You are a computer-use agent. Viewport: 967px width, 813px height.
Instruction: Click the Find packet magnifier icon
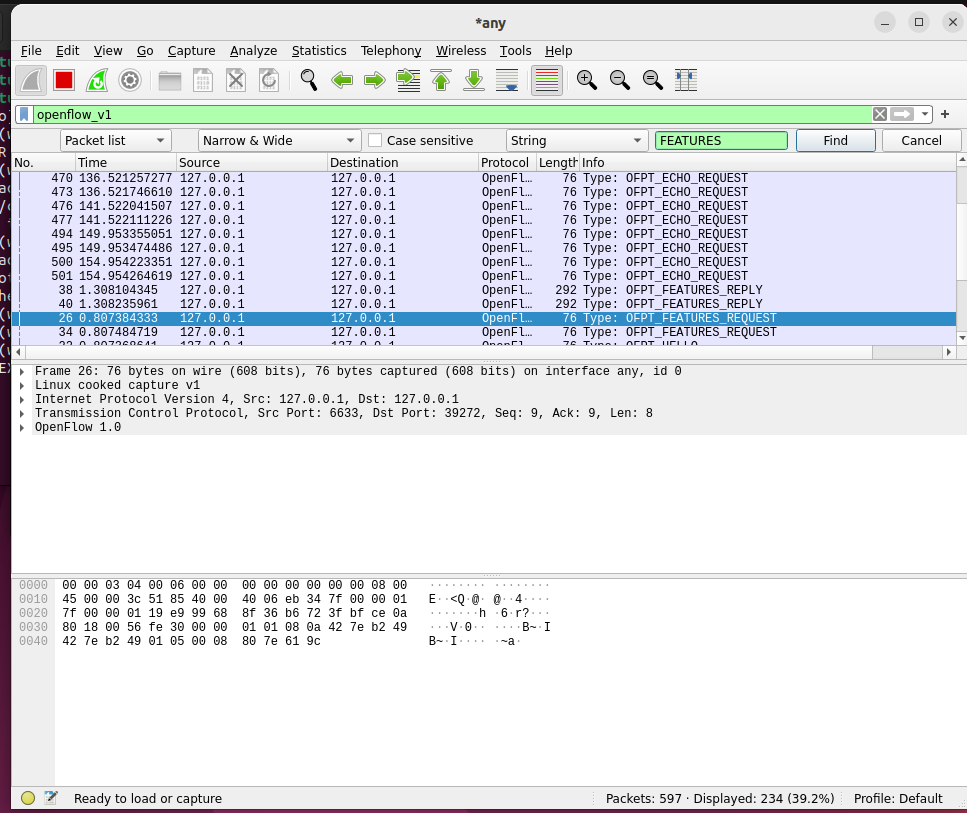pos(308,80)
